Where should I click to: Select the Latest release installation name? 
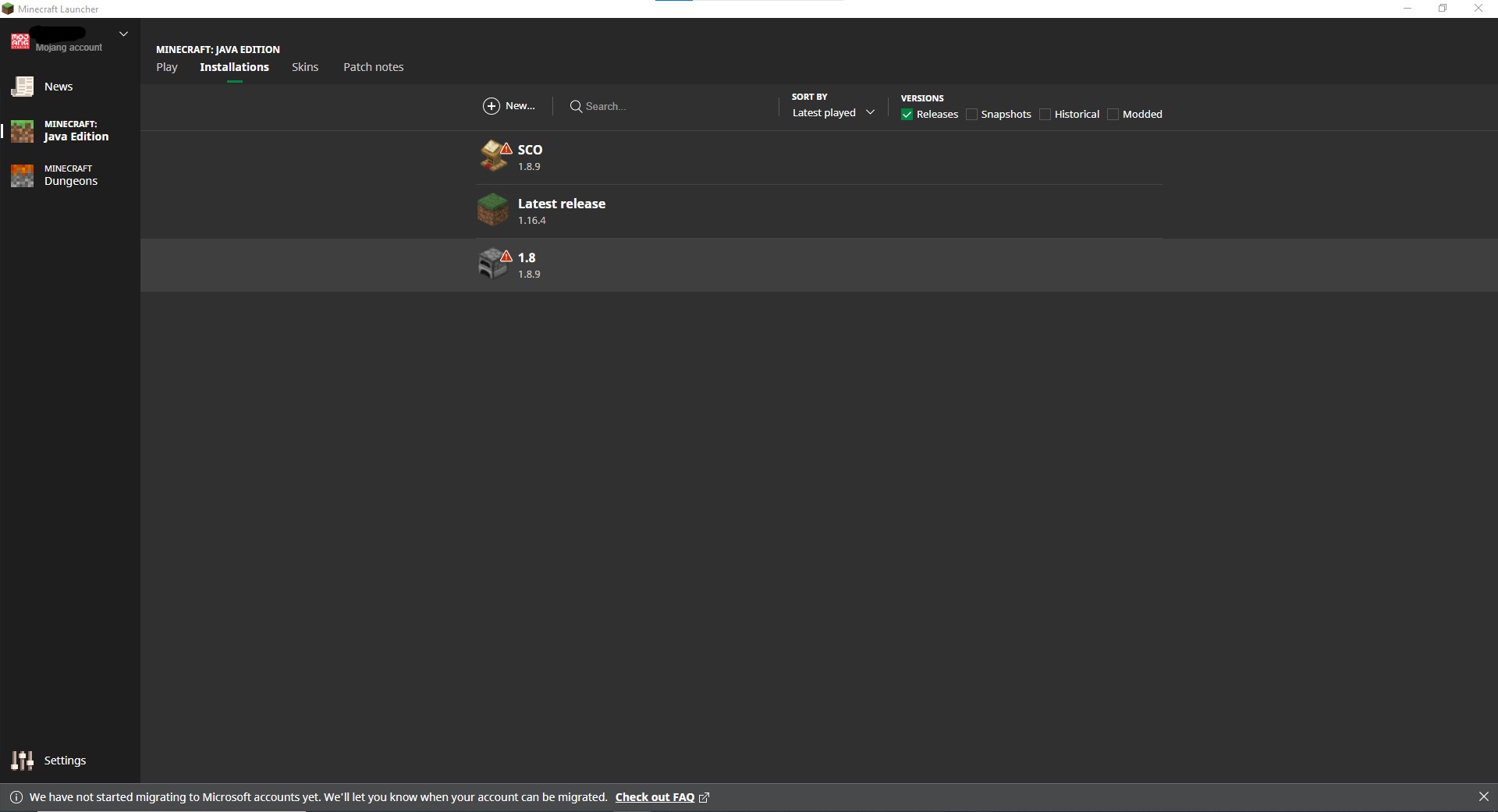(x=562, y=204)
